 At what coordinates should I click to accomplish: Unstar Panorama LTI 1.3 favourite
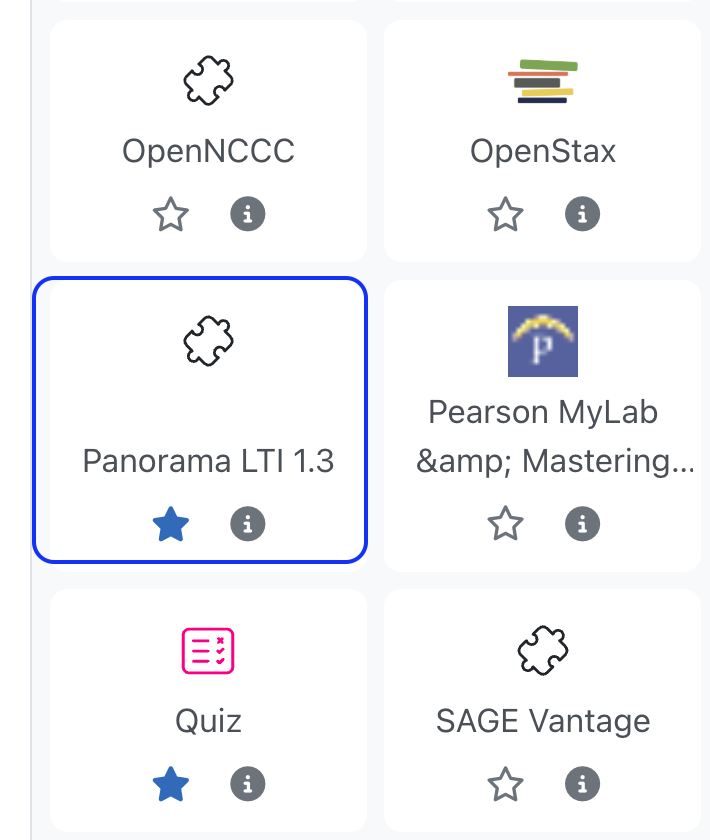pyautogui.click(x=171, y=524)
